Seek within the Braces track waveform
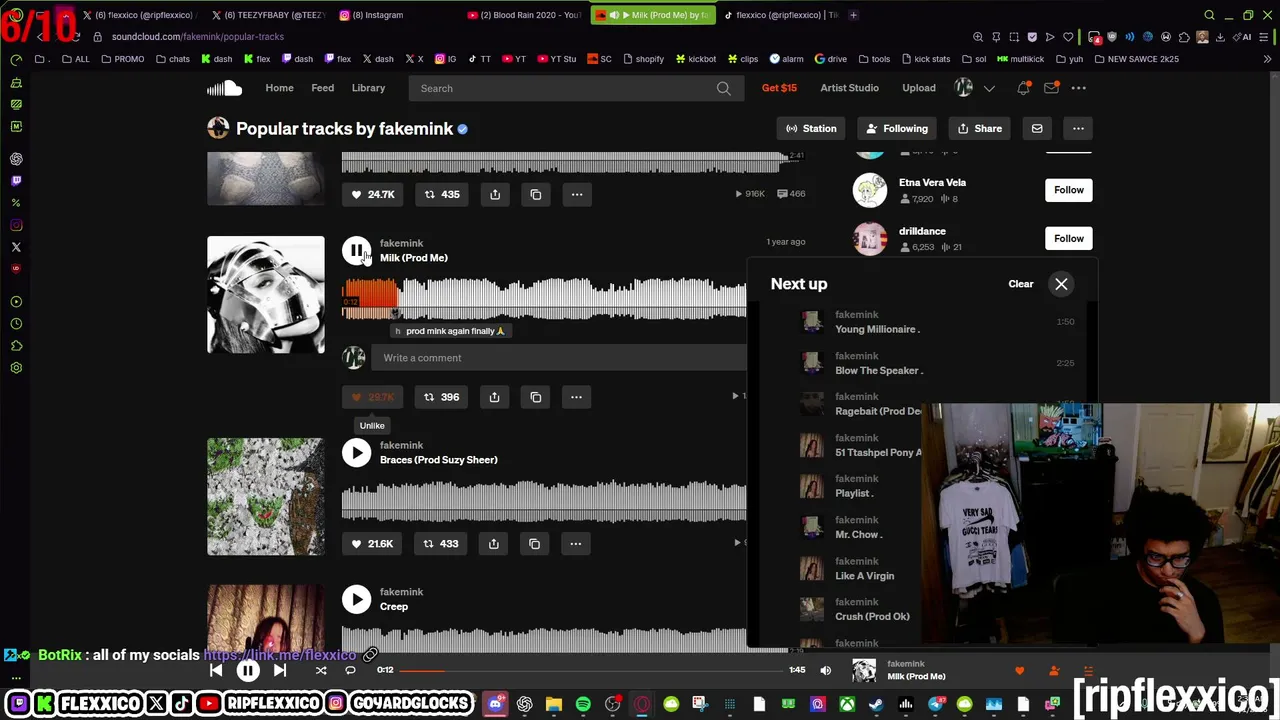Image resolution: width=1280 pixels, height=720 pixels. click(544, 502)
